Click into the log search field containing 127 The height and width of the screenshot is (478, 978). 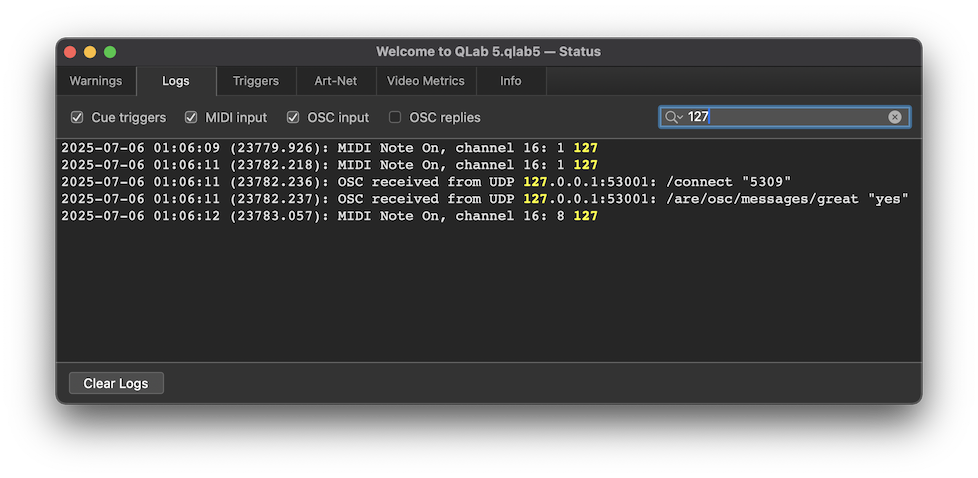click(x=786, y=117)
